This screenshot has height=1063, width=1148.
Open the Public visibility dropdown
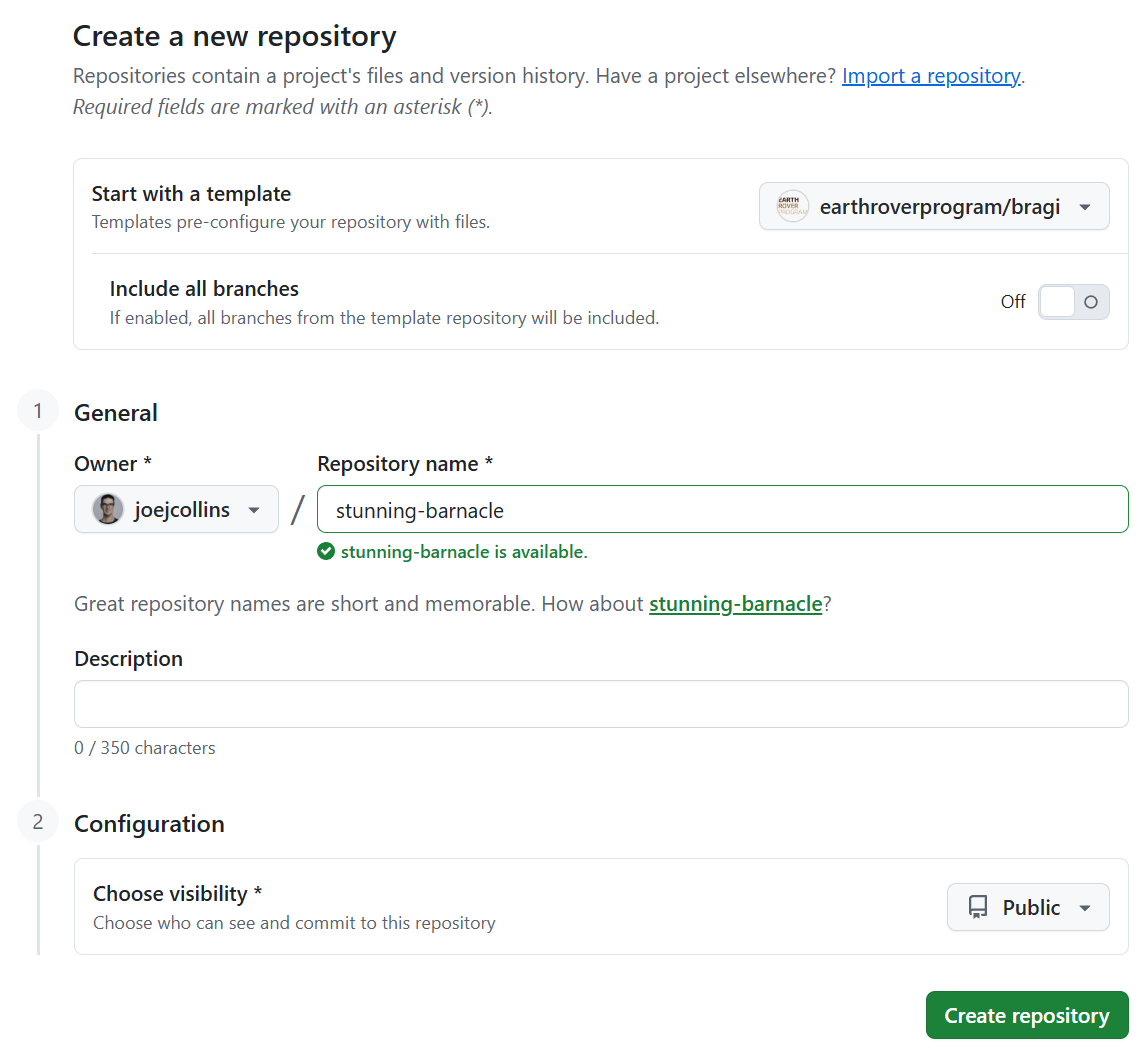click(1028, 907)
